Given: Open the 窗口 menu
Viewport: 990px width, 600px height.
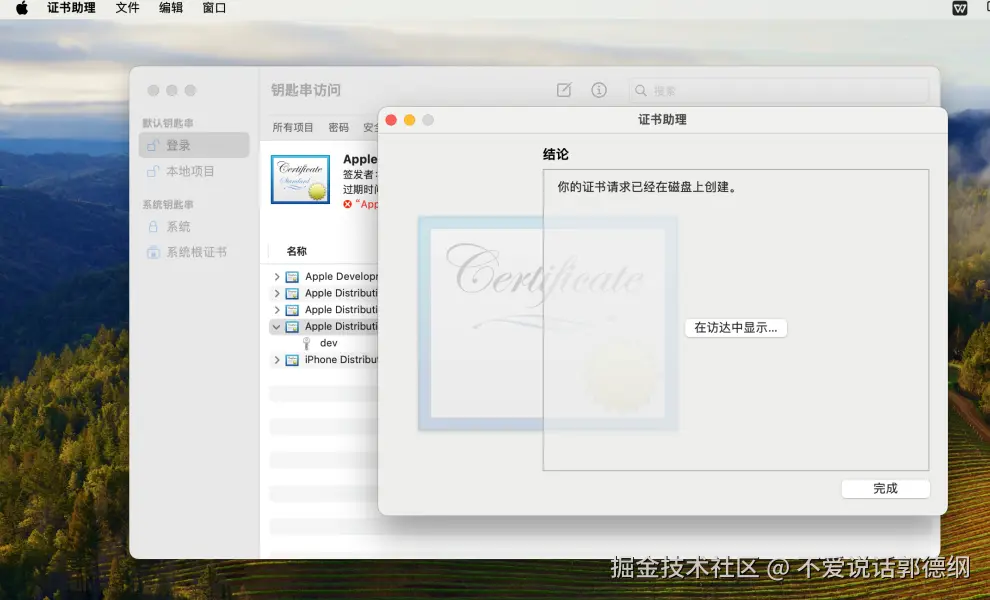Looking at the screenshot, I should 214,8.
